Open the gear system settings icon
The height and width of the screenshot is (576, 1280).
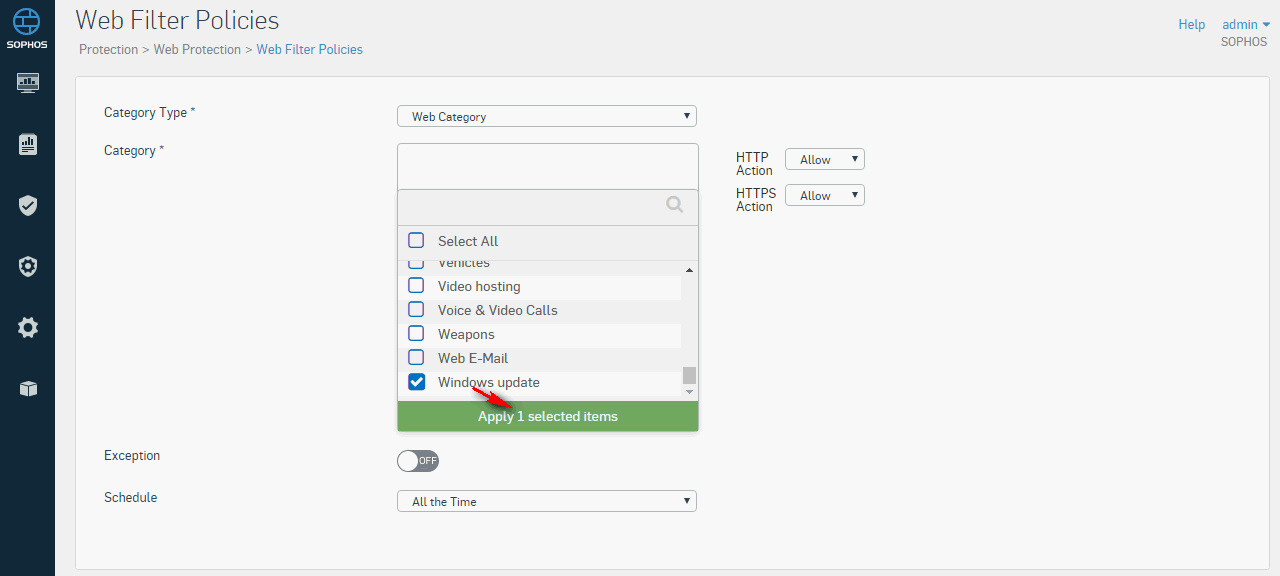point(28,327)
